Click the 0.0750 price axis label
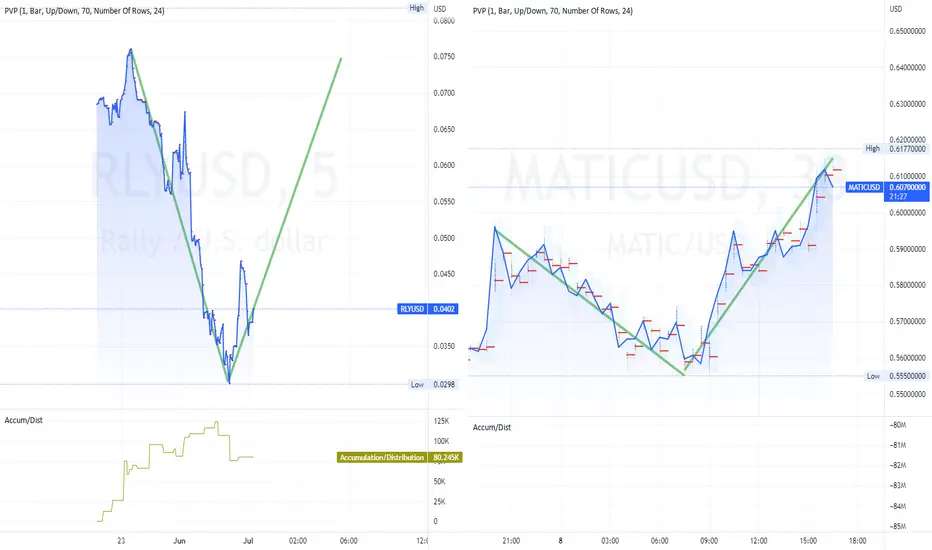This screenshot has height=550, width=932. 444,56
